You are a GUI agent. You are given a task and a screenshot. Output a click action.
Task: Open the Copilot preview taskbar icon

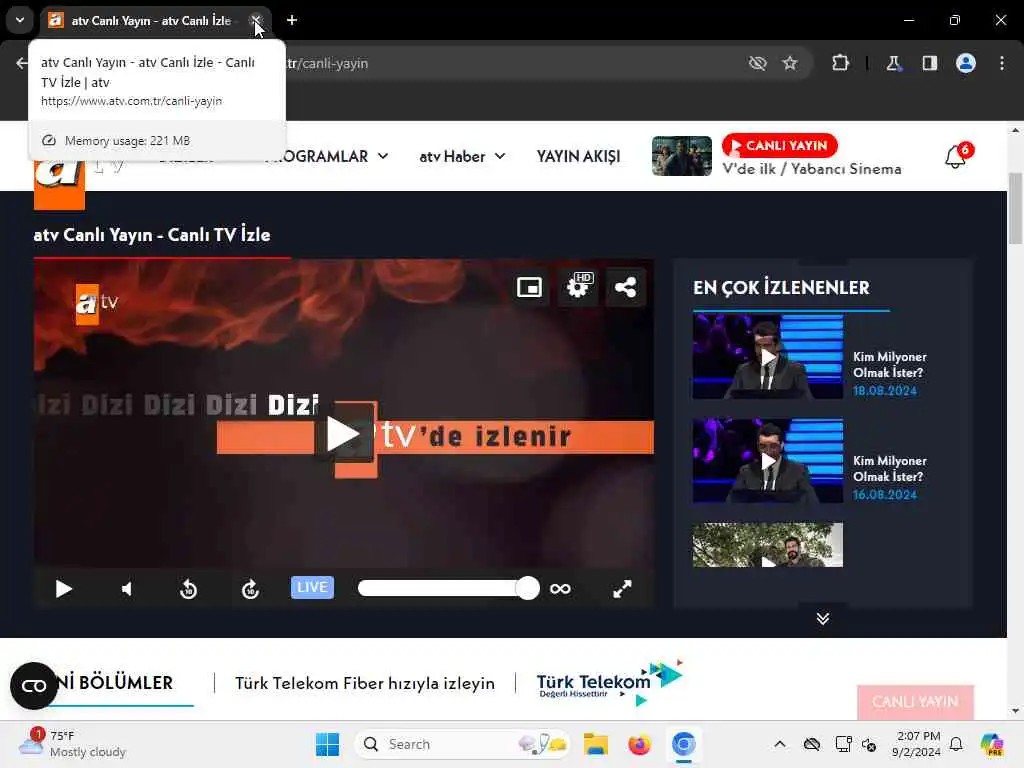click(991, 744)
